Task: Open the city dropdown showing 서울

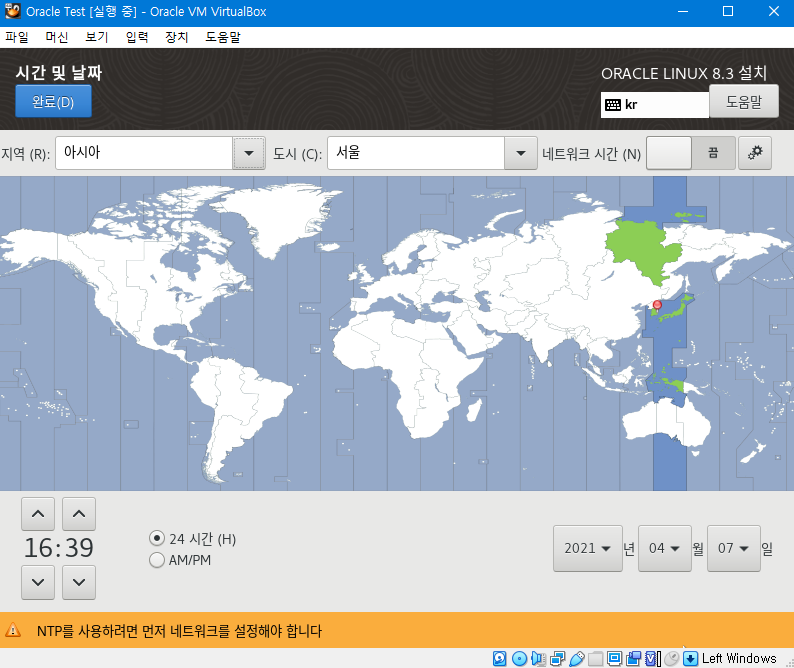Action: click(521, 153)
